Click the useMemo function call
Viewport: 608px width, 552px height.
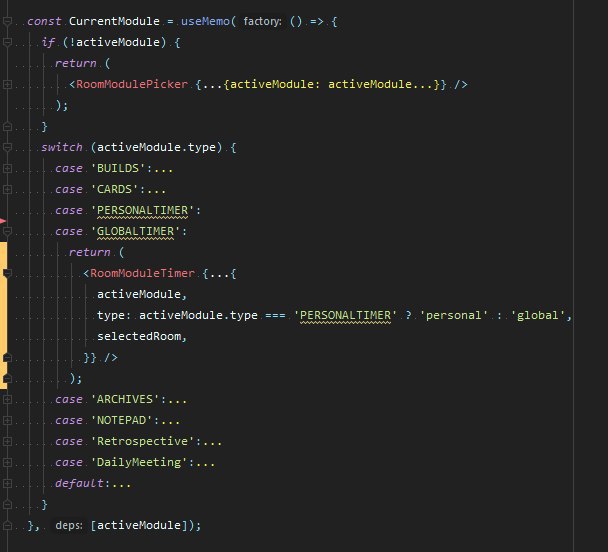205,21
